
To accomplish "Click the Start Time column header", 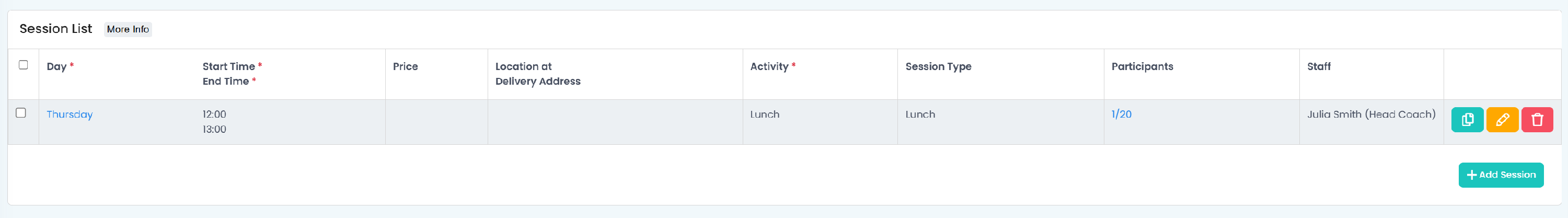I will point(229,66).
